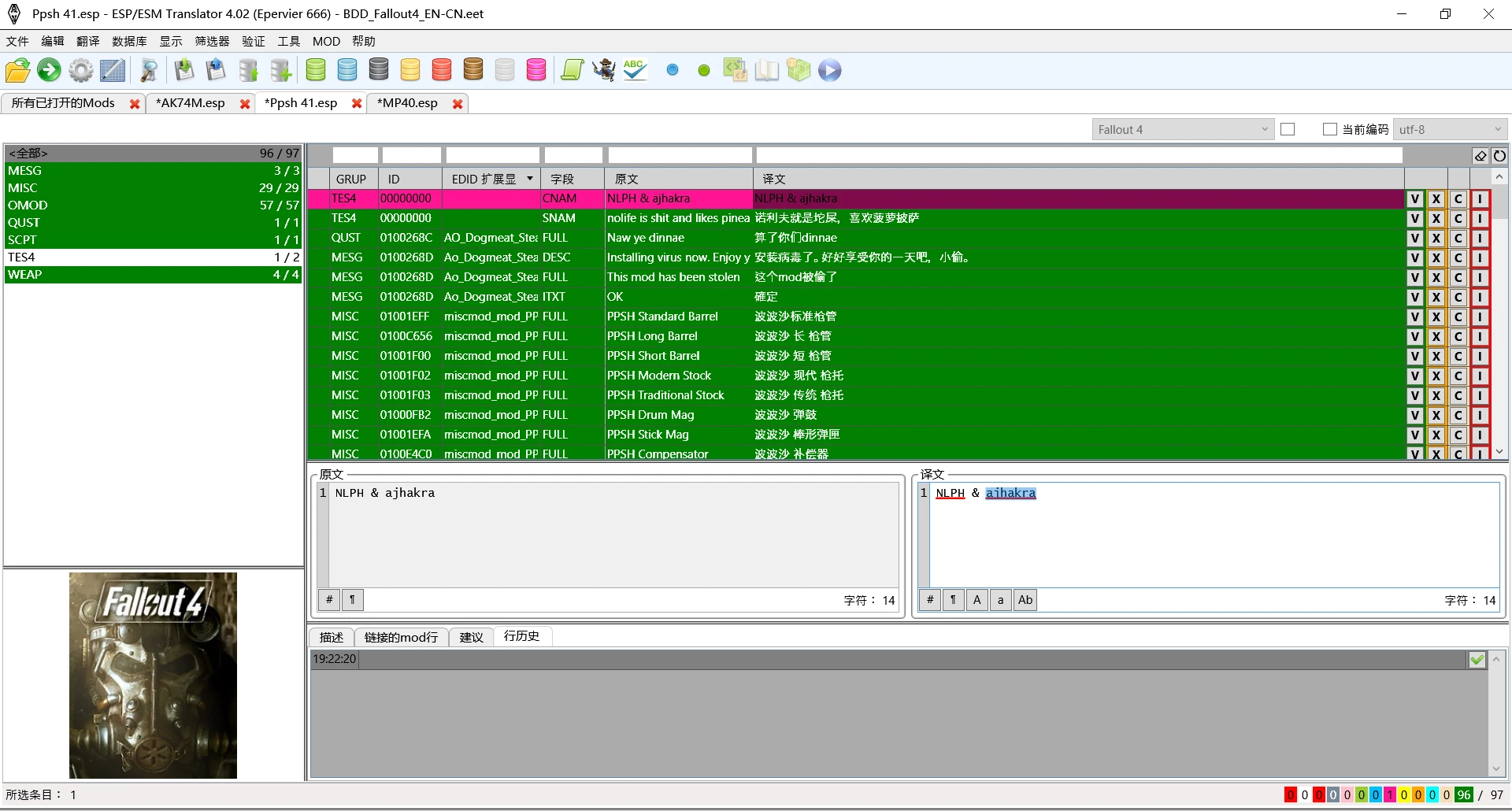Open the magnifier search tool icon
1512x811 pixels.
pos(149,70)
